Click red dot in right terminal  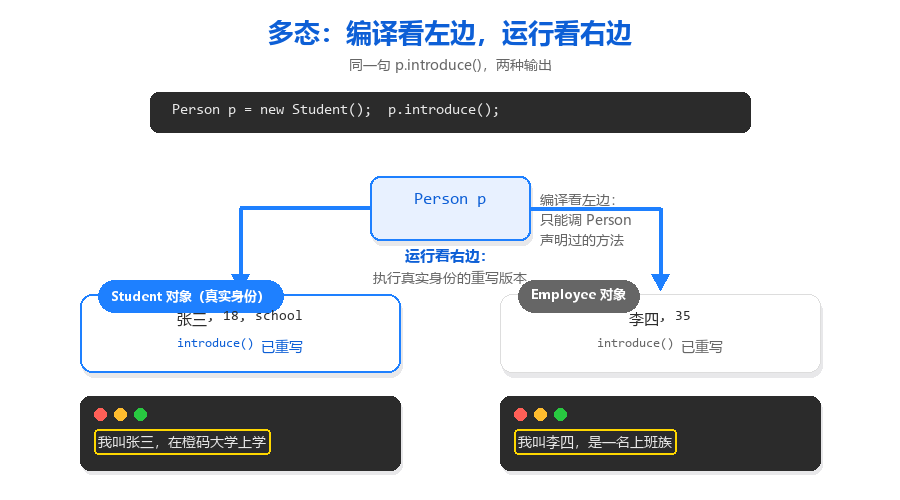point(521,414)
